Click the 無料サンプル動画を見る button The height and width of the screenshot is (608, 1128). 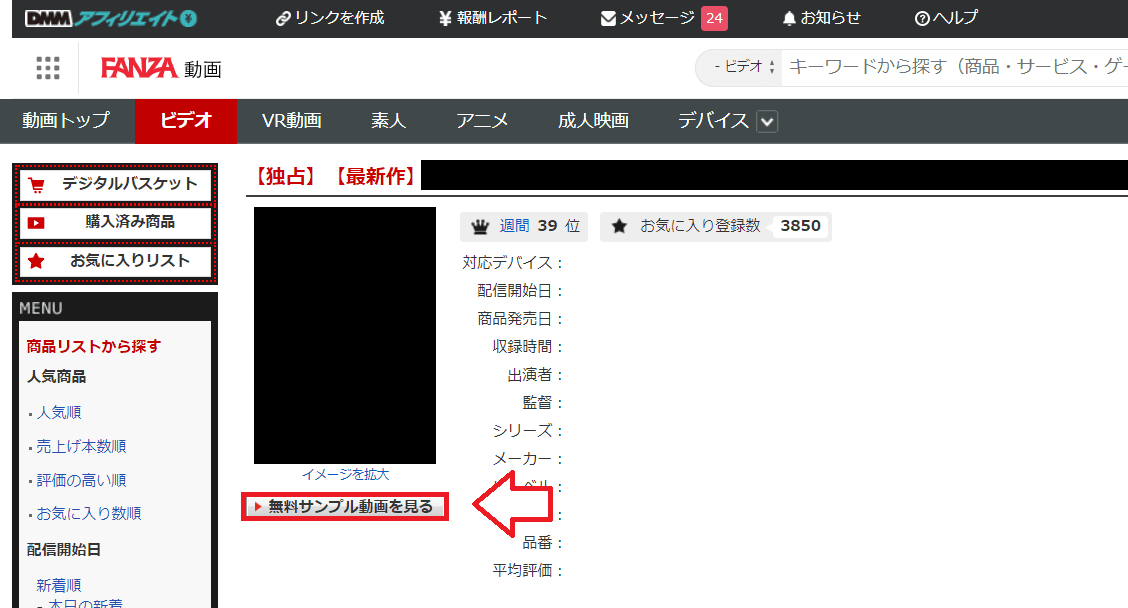click(344, 507)
